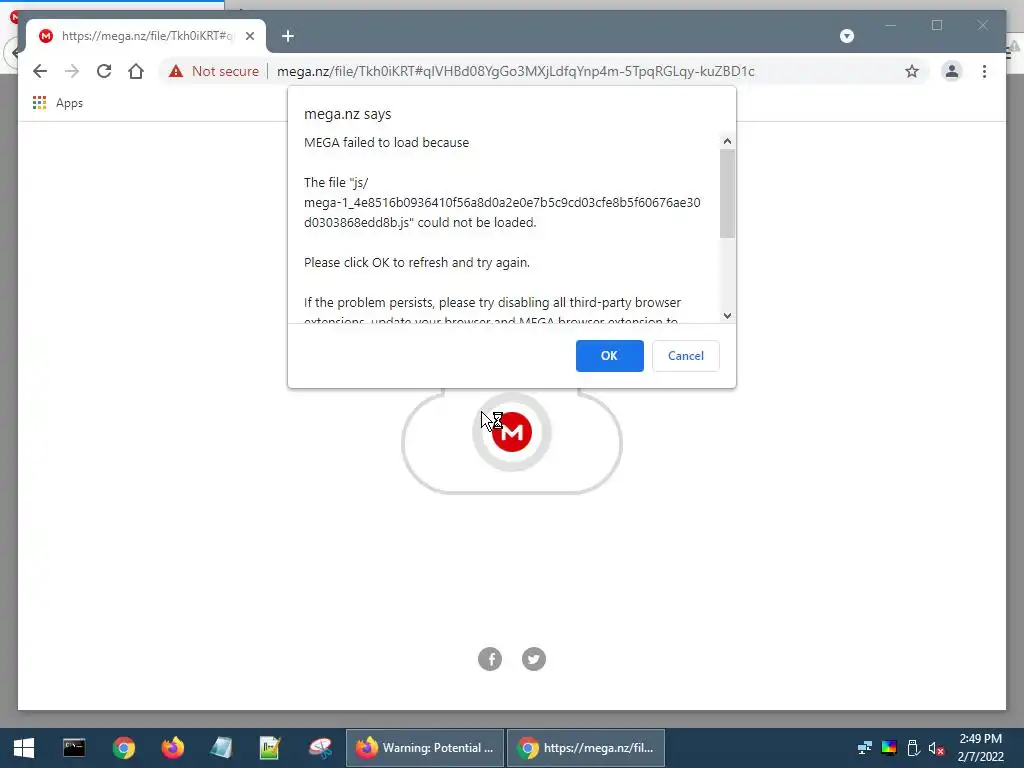Open Chrome's three-dot menu
Image resolution: width=1024 pixels, height=768 pixels.
[x=984, y=71]
